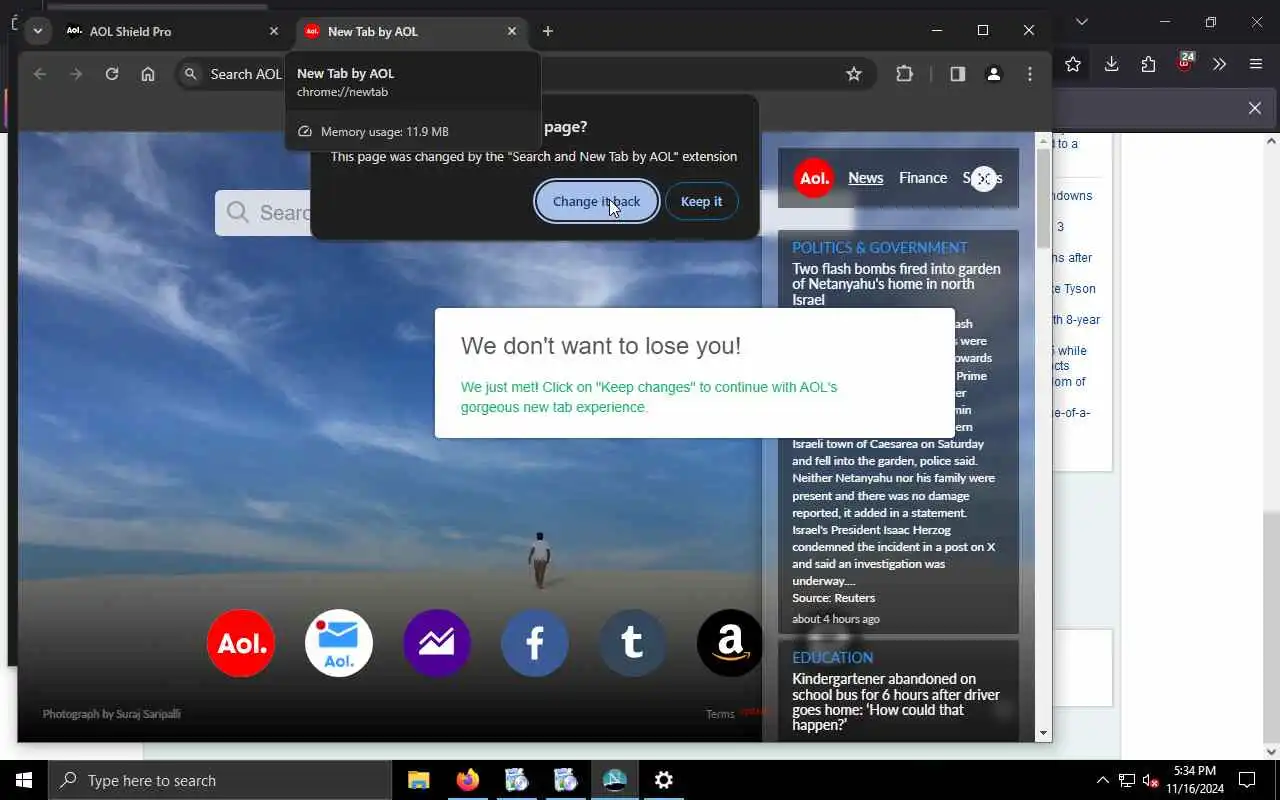Click the scrollbar up arrow in AOL window
Viewport: 1280px width, 800px height.
(x=1043, y=140)
